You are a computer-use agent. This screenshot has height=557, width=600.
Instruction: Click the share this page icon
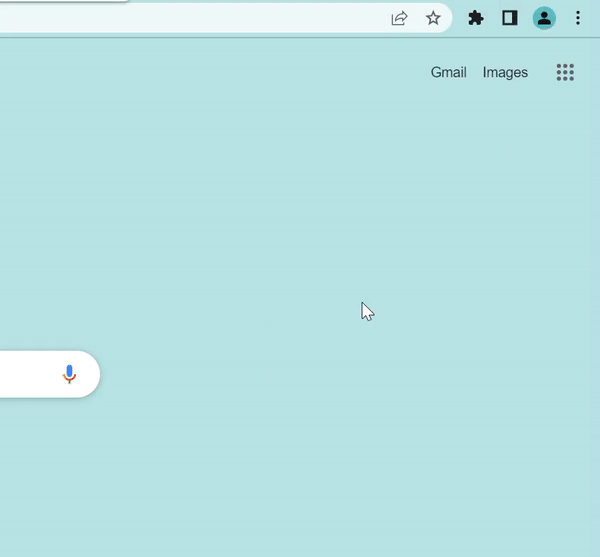(x=399, y=18)
